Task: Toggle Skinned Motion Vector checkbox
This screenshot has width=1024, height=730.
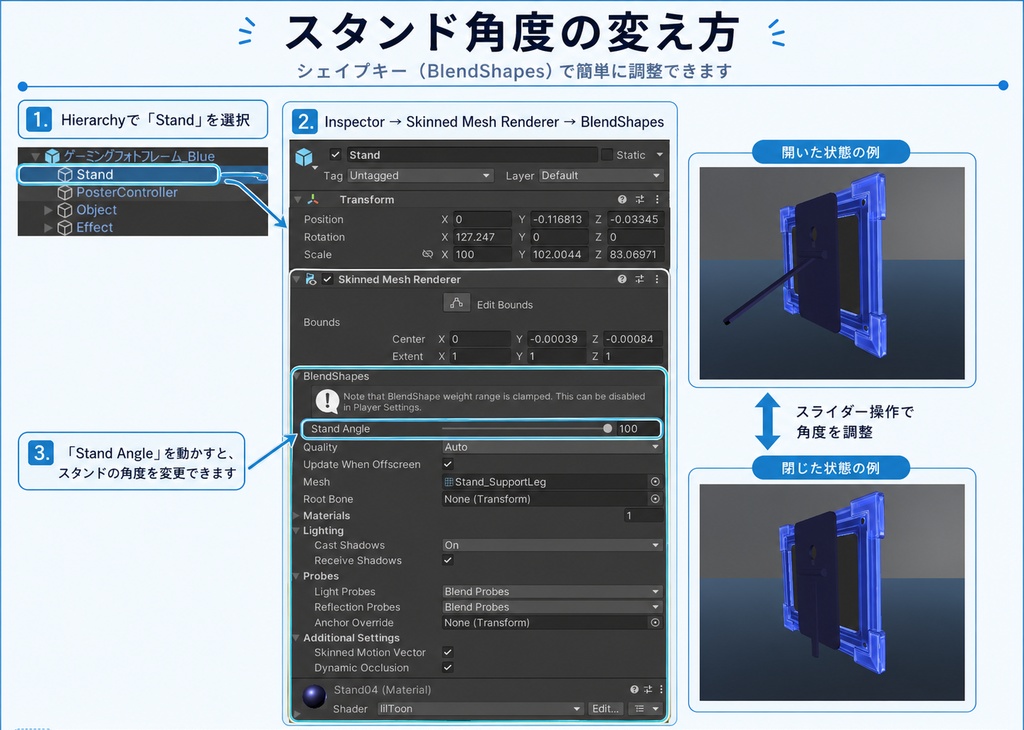Action: tap(448, 652)
